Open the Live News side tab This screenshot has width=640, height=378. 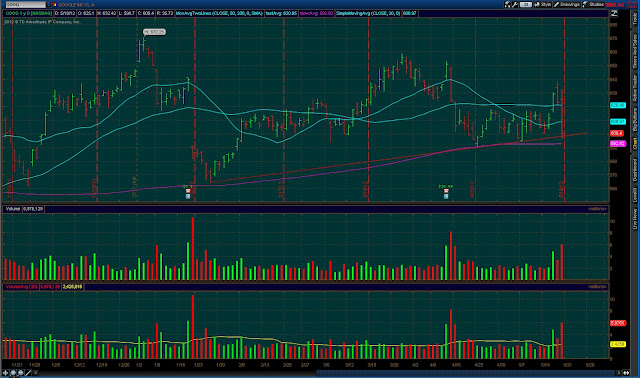[635, 220]
